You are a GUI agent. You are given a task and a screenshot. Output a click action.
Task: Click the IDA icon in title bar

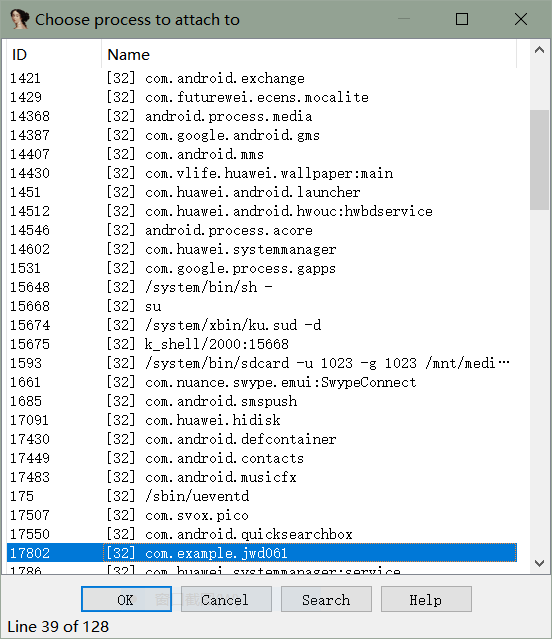(x=19, y=19)
